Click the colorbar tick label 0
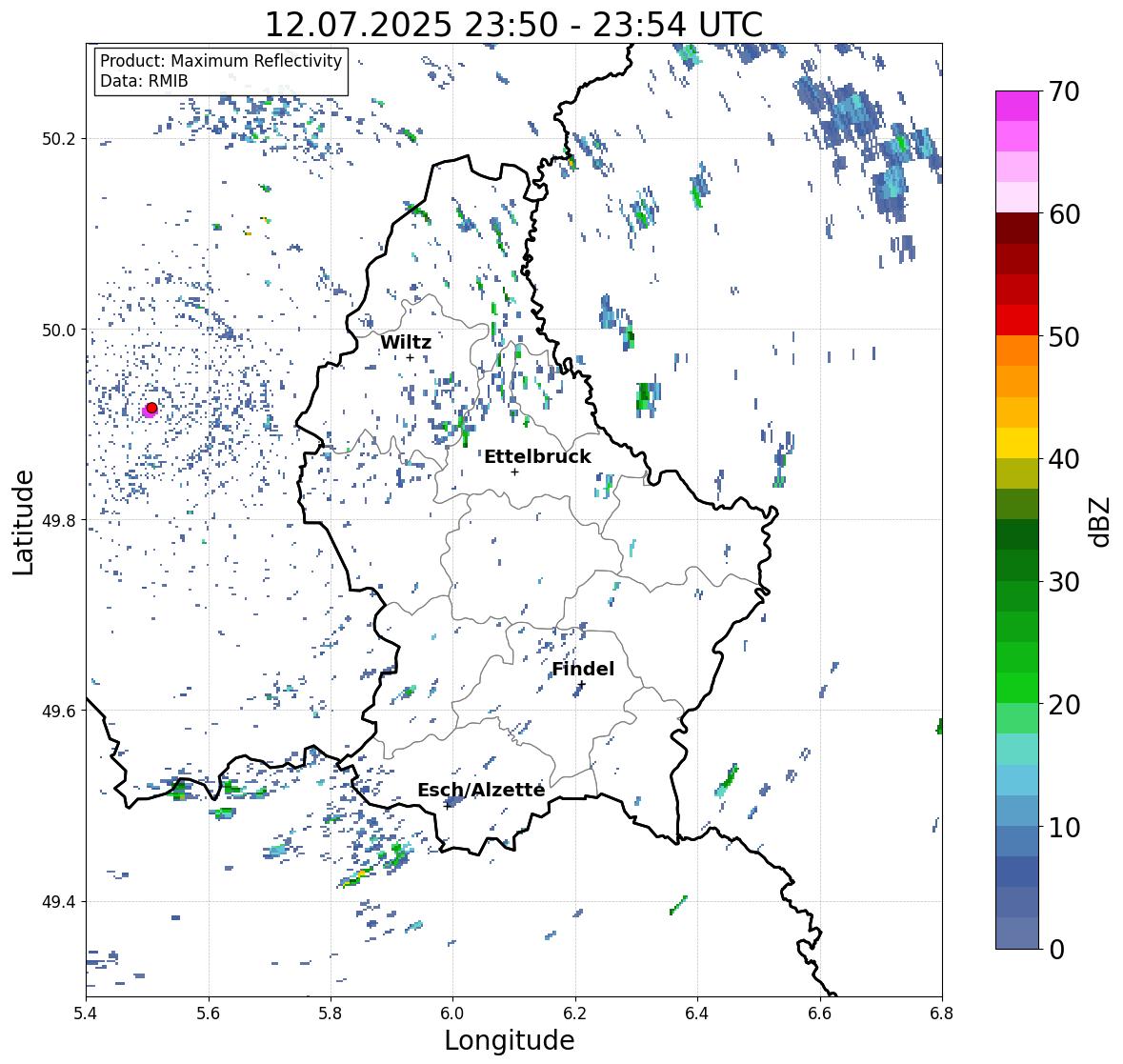The width and height of the screenshot is (1123, 1064). 1056,950
